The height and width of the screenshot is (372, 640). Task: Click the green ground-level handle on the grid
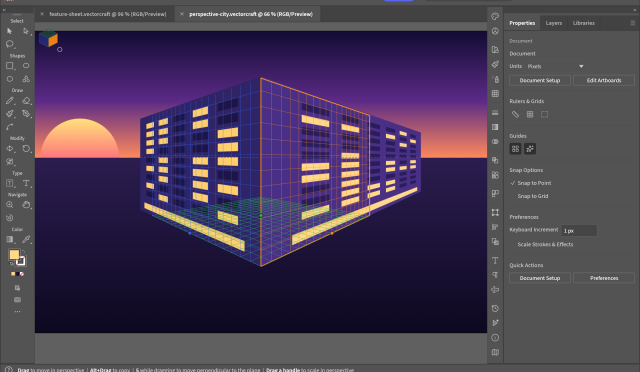pos(261,216)
